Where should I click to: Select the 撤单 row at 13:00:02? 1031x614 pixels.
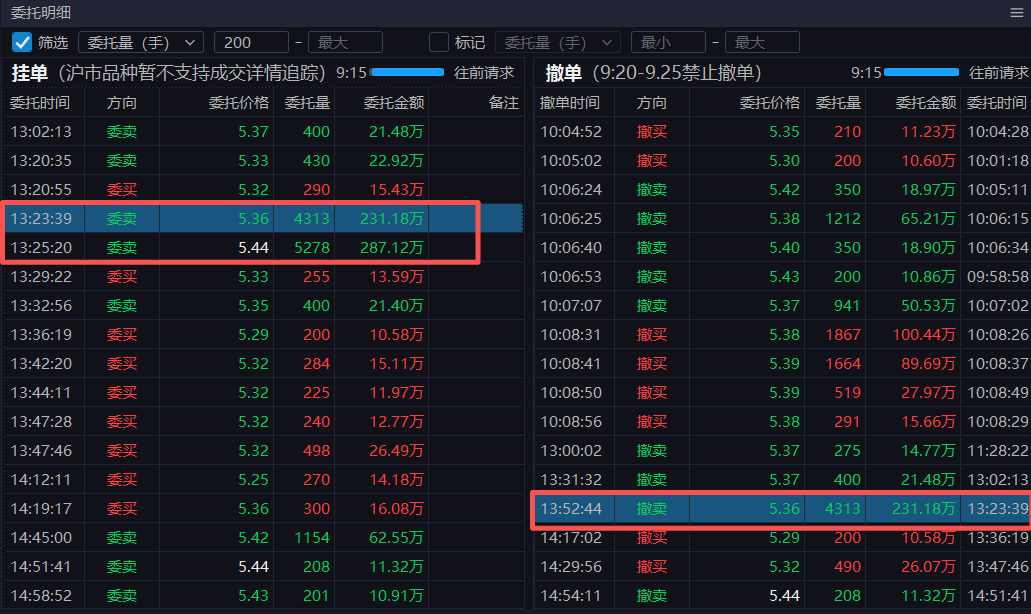782,450
